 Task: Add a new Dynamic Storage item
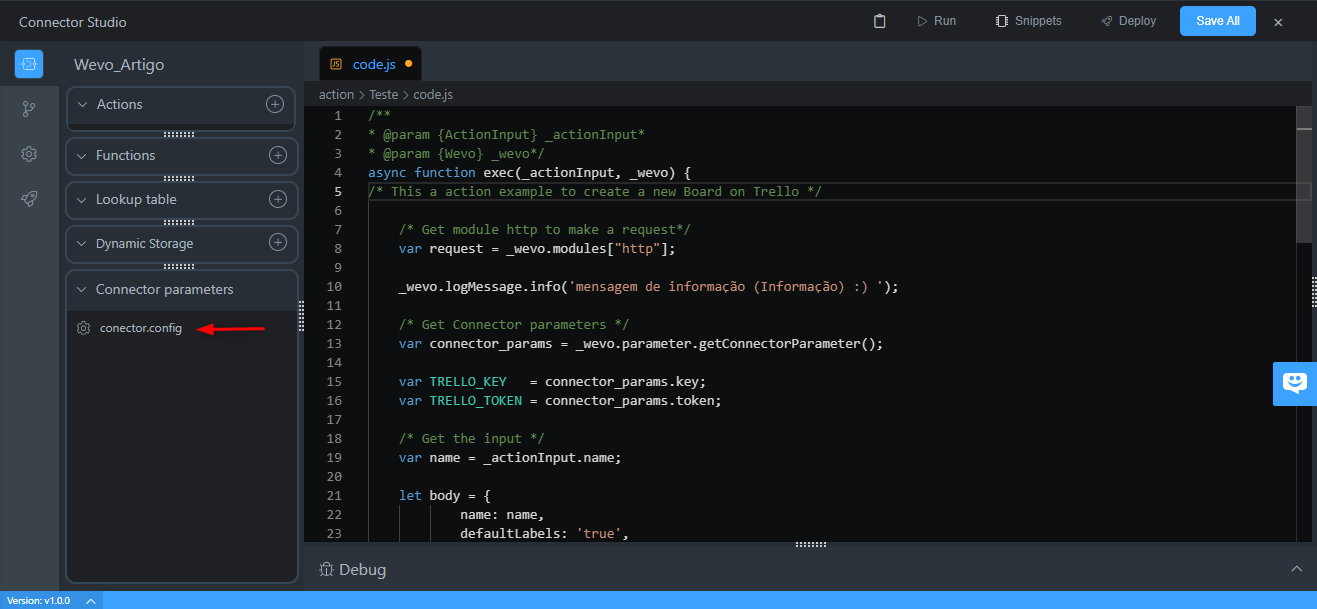click(x=278, y=243)
